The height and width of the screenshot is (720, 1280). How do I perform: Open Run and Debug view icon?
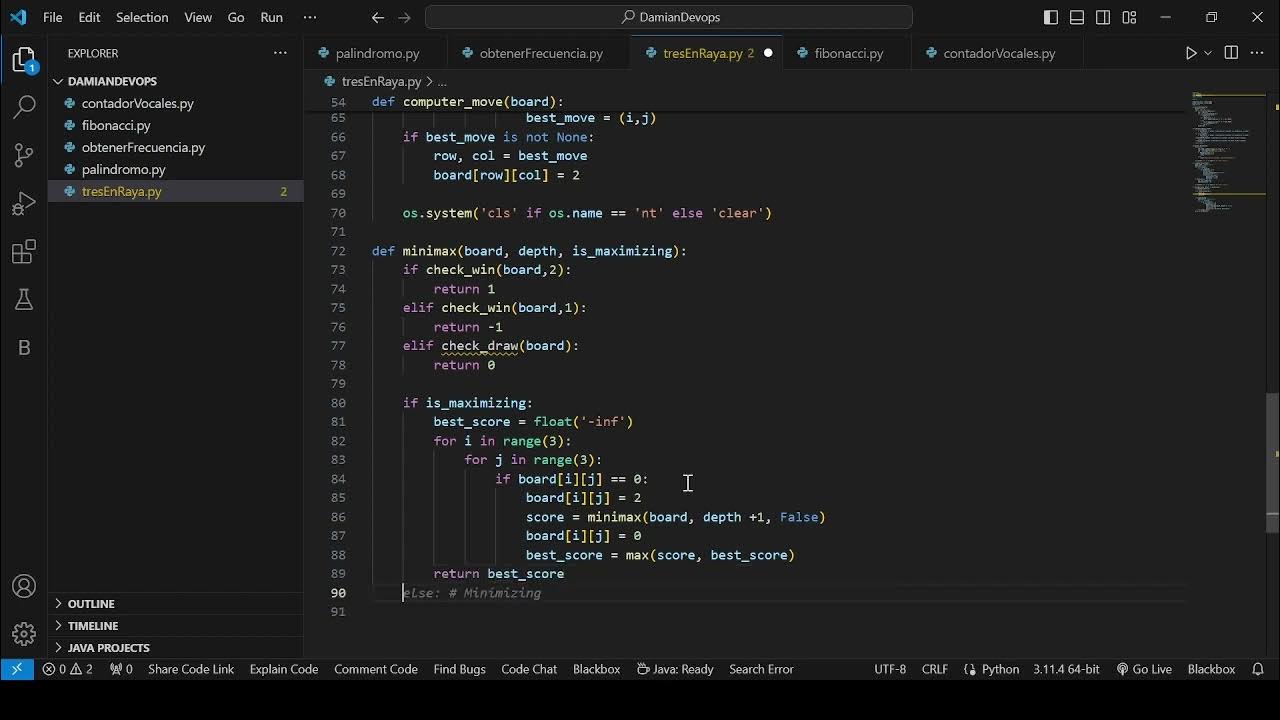tap(24, 204)
